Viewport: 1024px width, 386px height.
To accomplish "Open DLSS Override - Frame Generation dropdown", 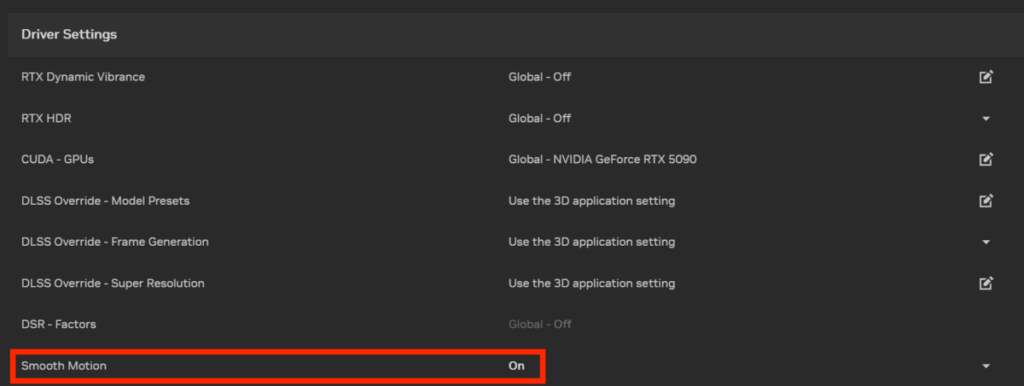I will pos(986,242).
